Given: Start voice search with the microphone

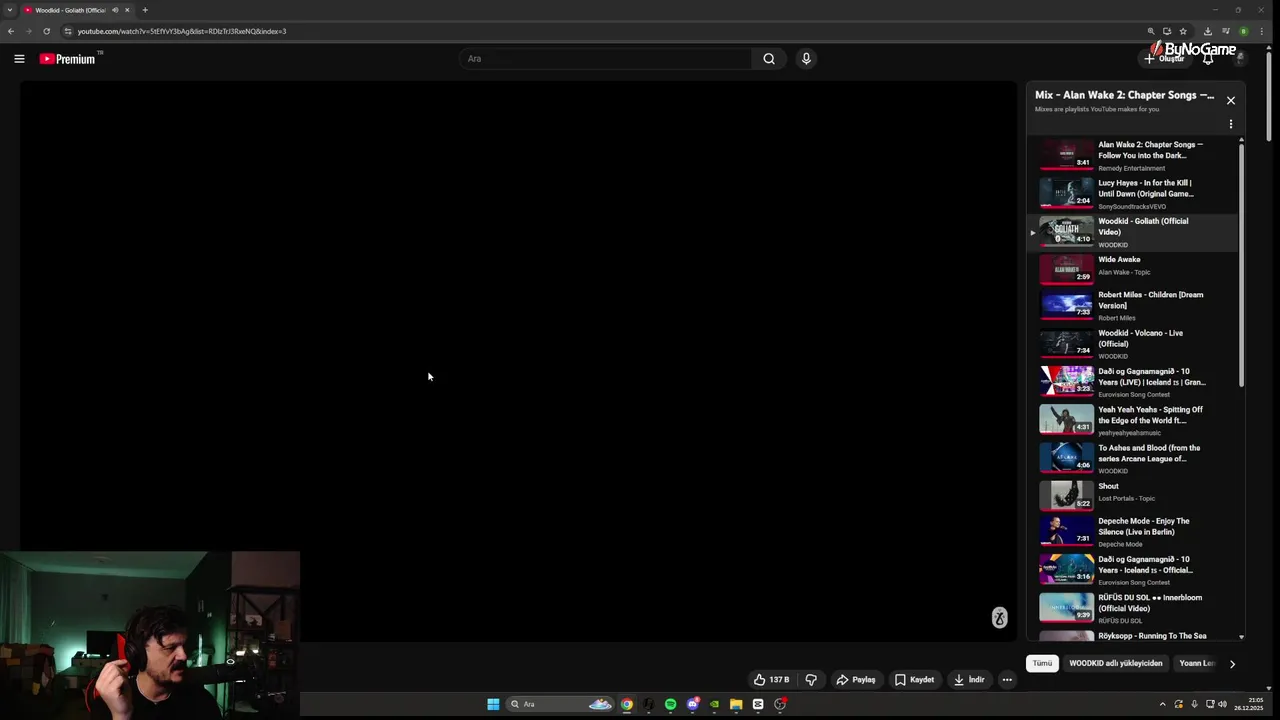Looking at the screenshot, I should 806,59.
